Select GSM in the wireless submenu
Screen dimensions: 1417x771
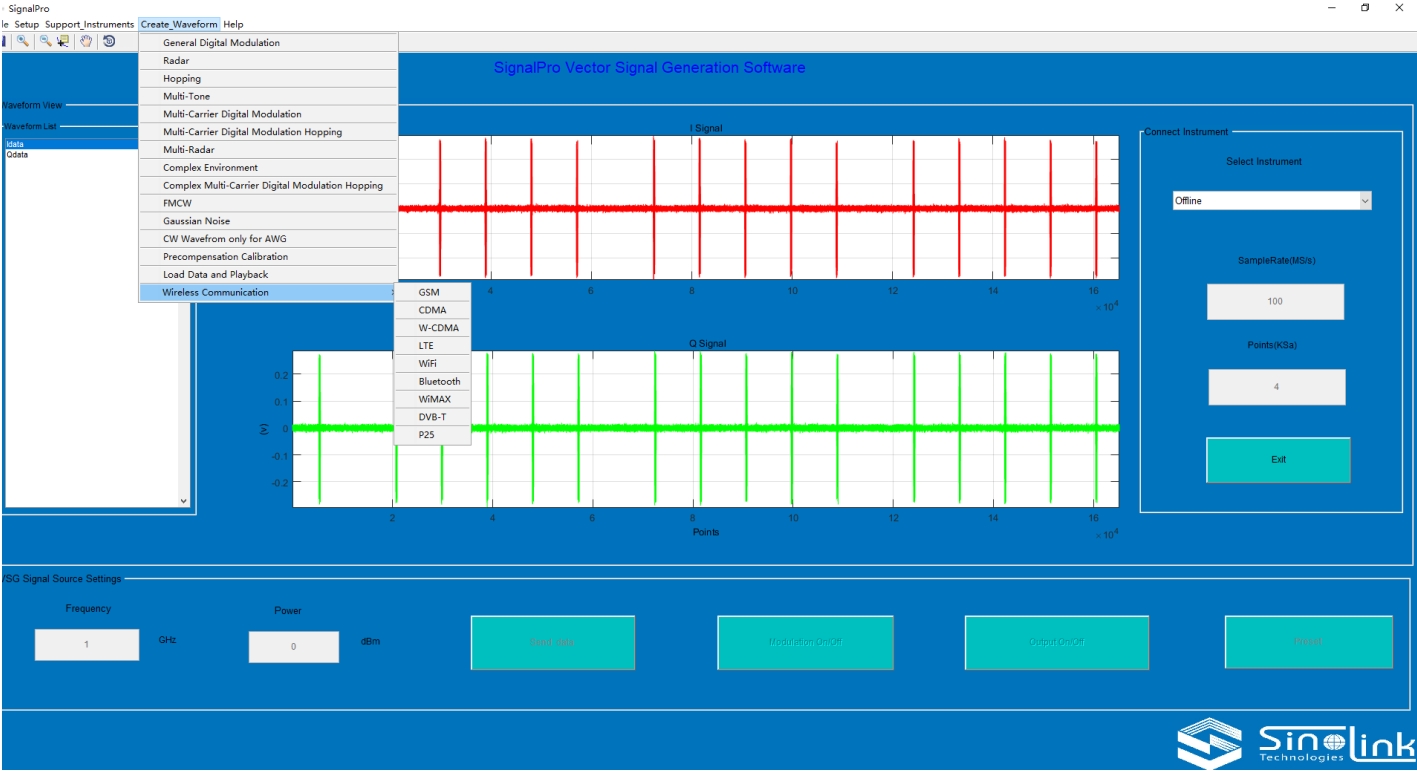click(432, 292)
